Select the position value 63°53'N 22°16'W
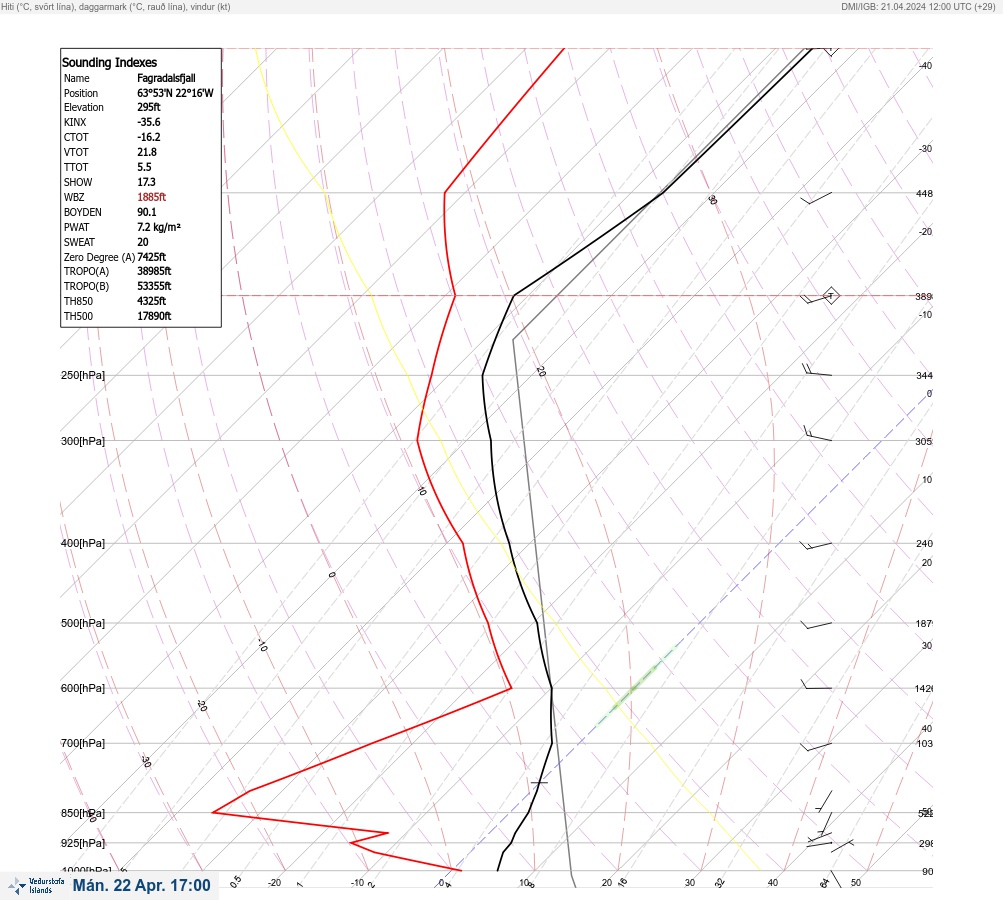1003x900 pixels. [175, 93]
